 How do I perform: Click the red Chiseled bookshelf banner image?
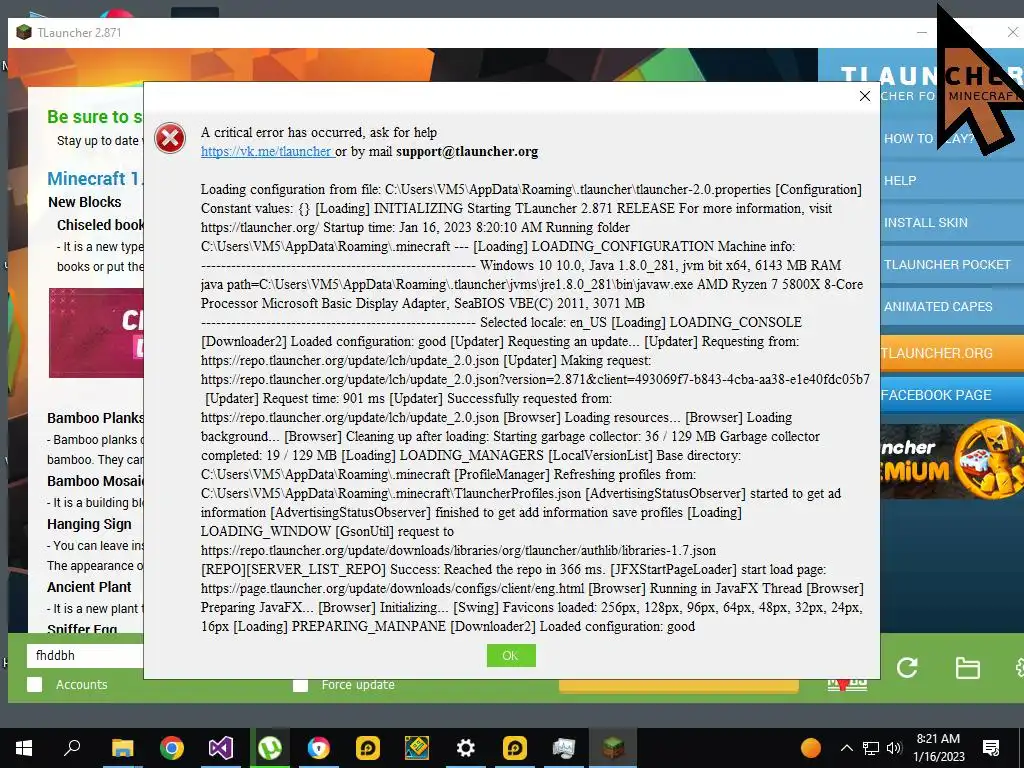(96, 332)
